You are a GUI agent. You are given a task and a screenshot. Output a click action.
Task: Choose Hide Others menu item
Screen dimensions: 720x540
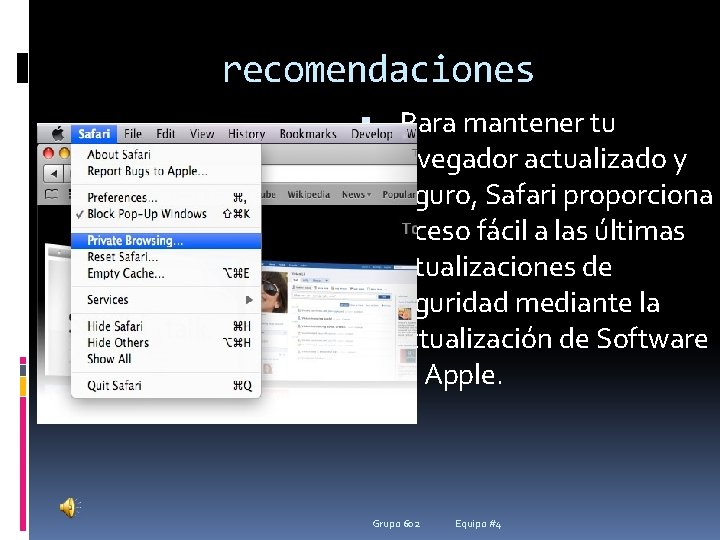(x=166, y=343)
